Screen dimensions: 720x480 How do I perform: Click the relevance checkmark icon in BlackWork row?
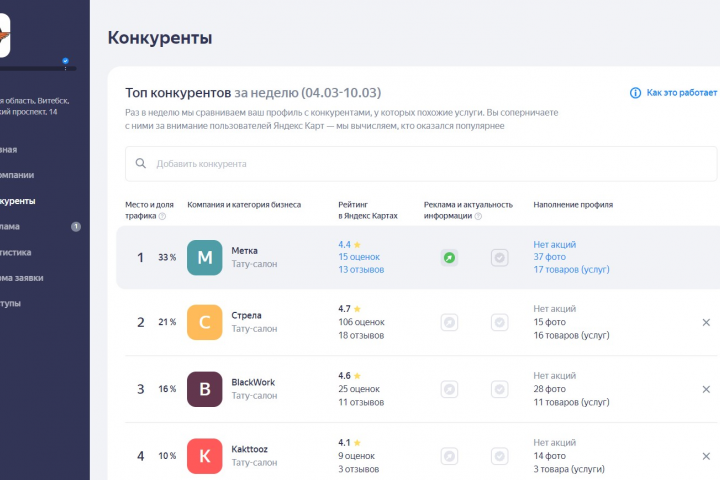point(500,390)
